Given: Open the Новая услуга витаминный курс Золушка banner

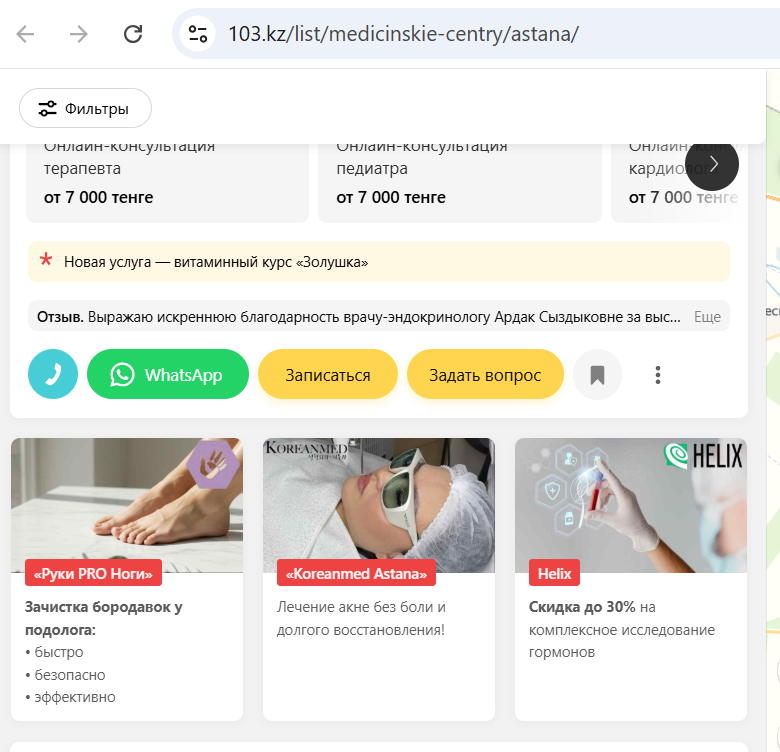Looking at the screenshot, I should coord(379,262).
